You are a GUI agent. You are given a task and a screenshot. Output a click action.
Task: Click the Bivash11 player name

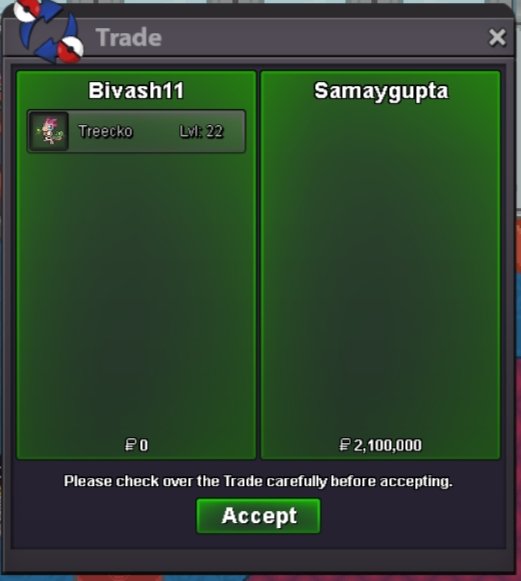click(136, 90)
